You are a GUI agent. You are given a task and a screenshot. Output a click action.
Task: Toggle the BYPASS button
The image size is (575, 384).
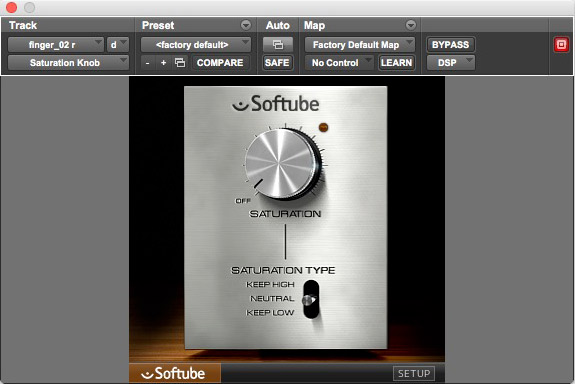pyautogui.click(x=450, y=45)
